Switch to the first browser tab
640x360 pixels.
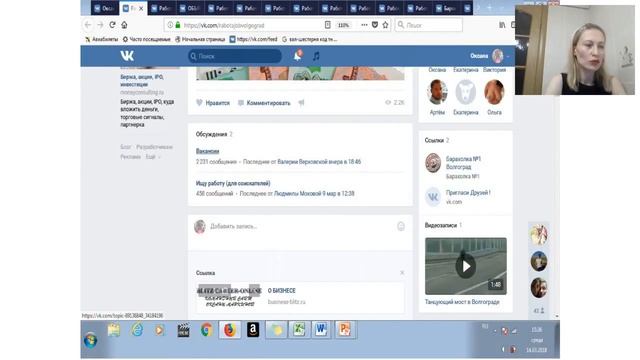104,8
